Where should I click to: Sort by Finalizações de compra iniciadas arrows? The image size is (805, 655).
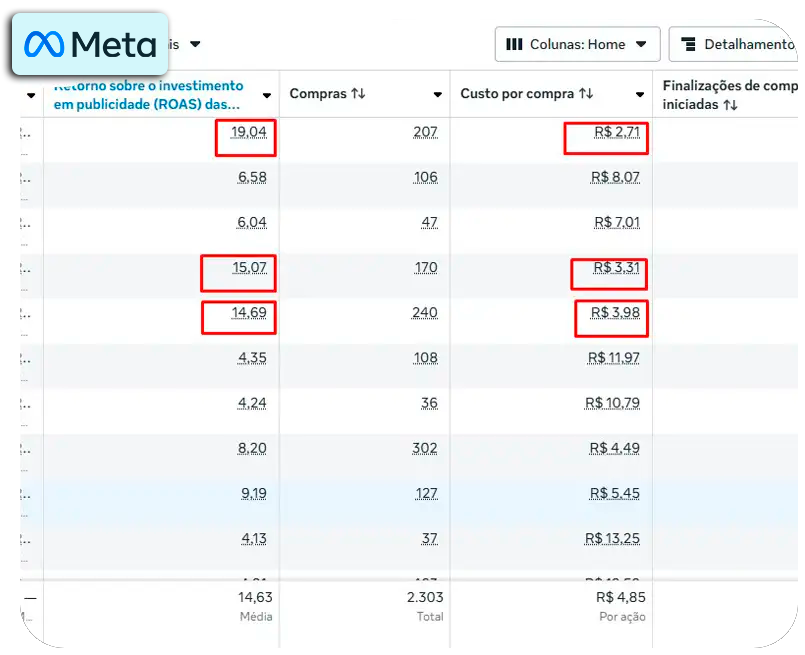[730, 104]
